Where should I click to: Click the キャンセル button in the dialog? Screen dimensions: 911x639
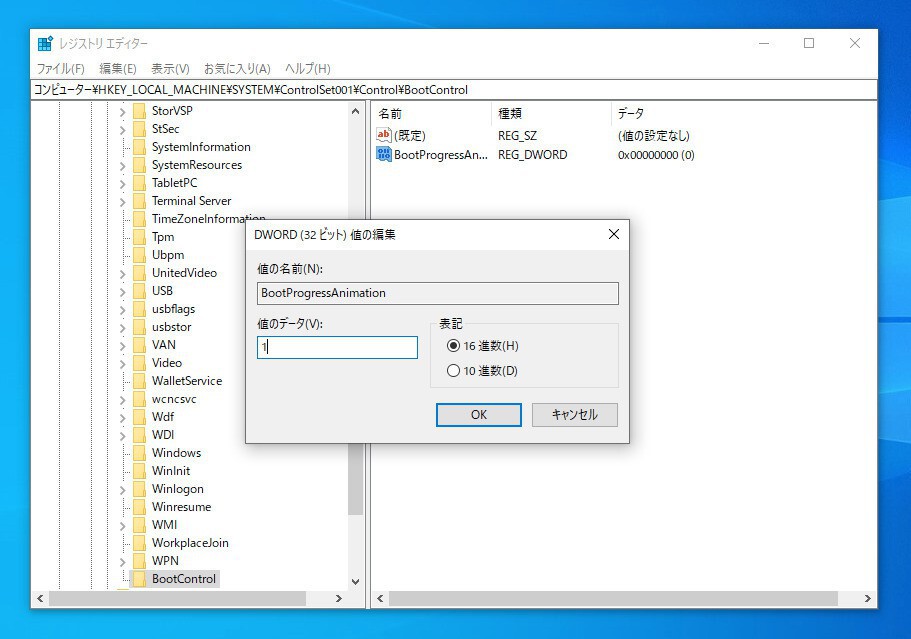(575, 415)
